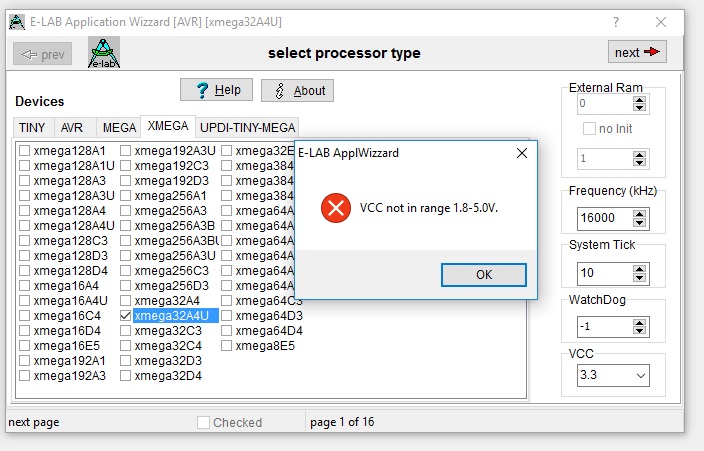Decrease System Tick with down arrow
Viewport: 704px width, 451px height.
tap(639, 277)
